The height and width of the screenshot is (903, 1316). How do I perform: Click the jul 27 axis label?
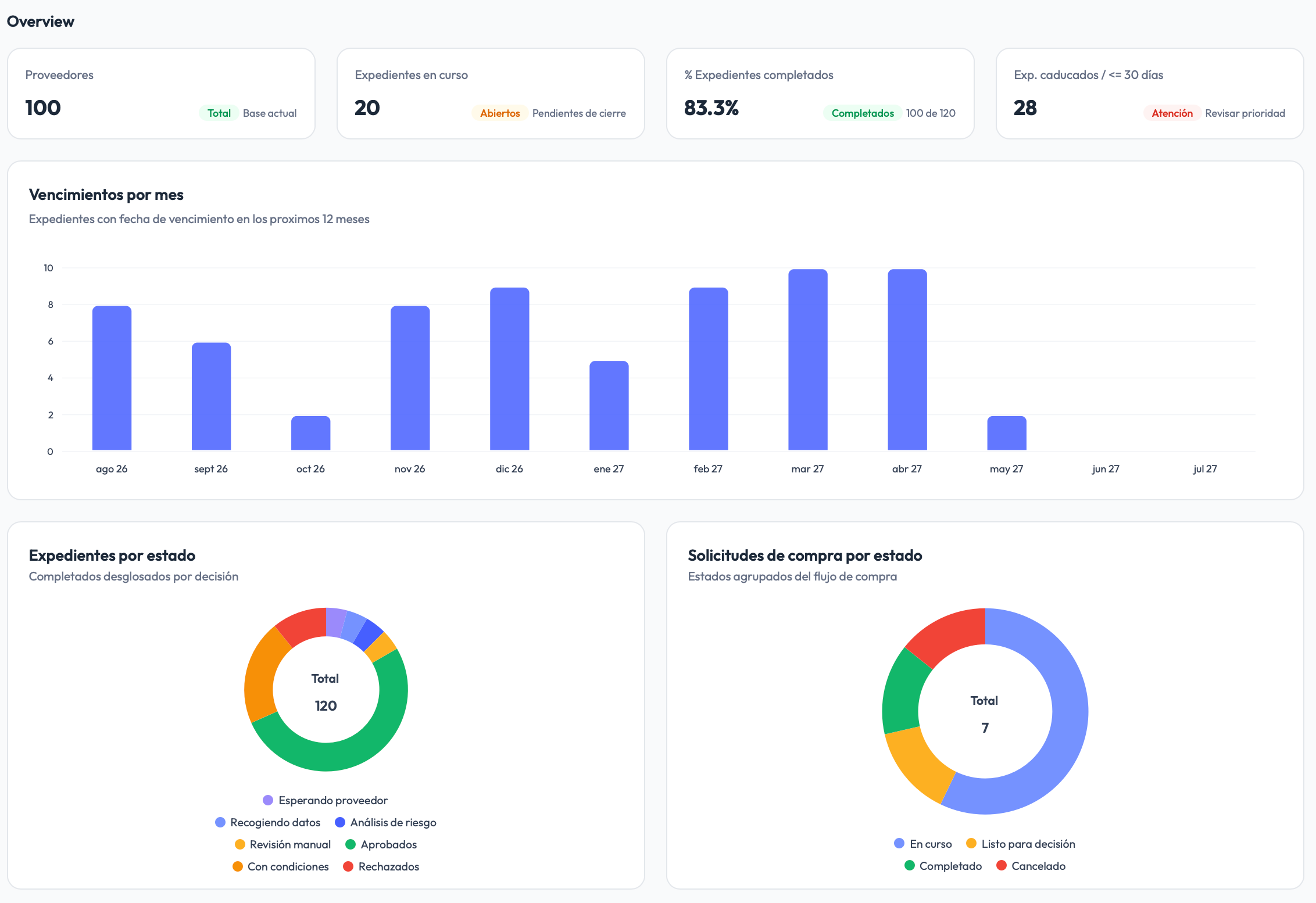coord(1205,469)
